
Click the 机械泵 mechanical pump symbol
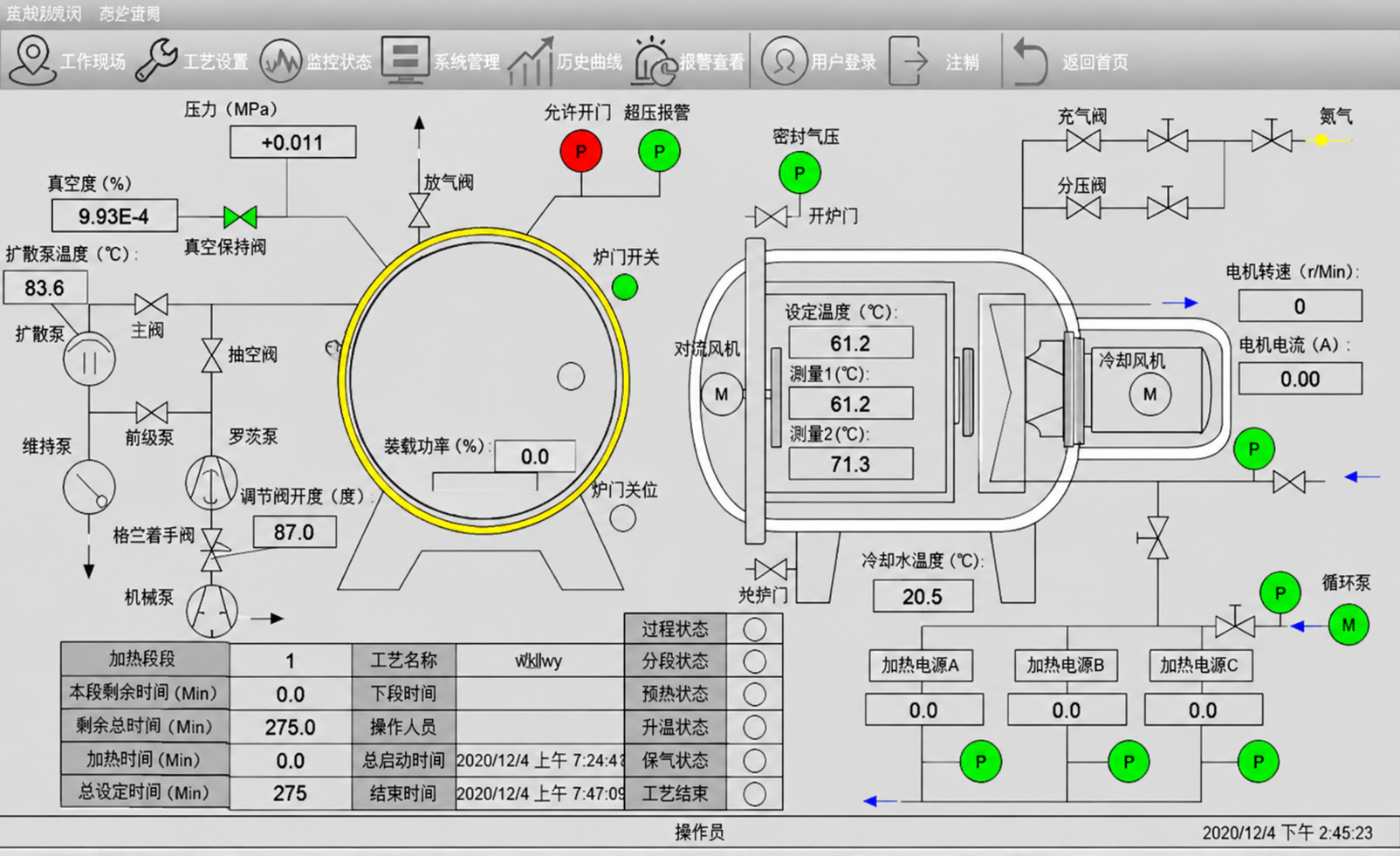(211, 610)
